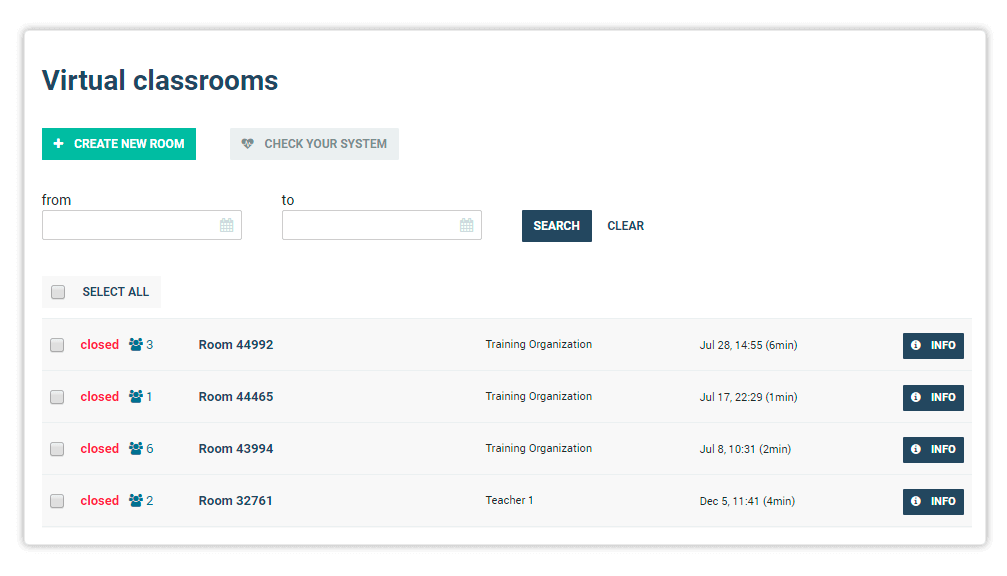Select checkbox for Room 43994
This screenshot has height=576, width=1007.
[x=57, y=449]
